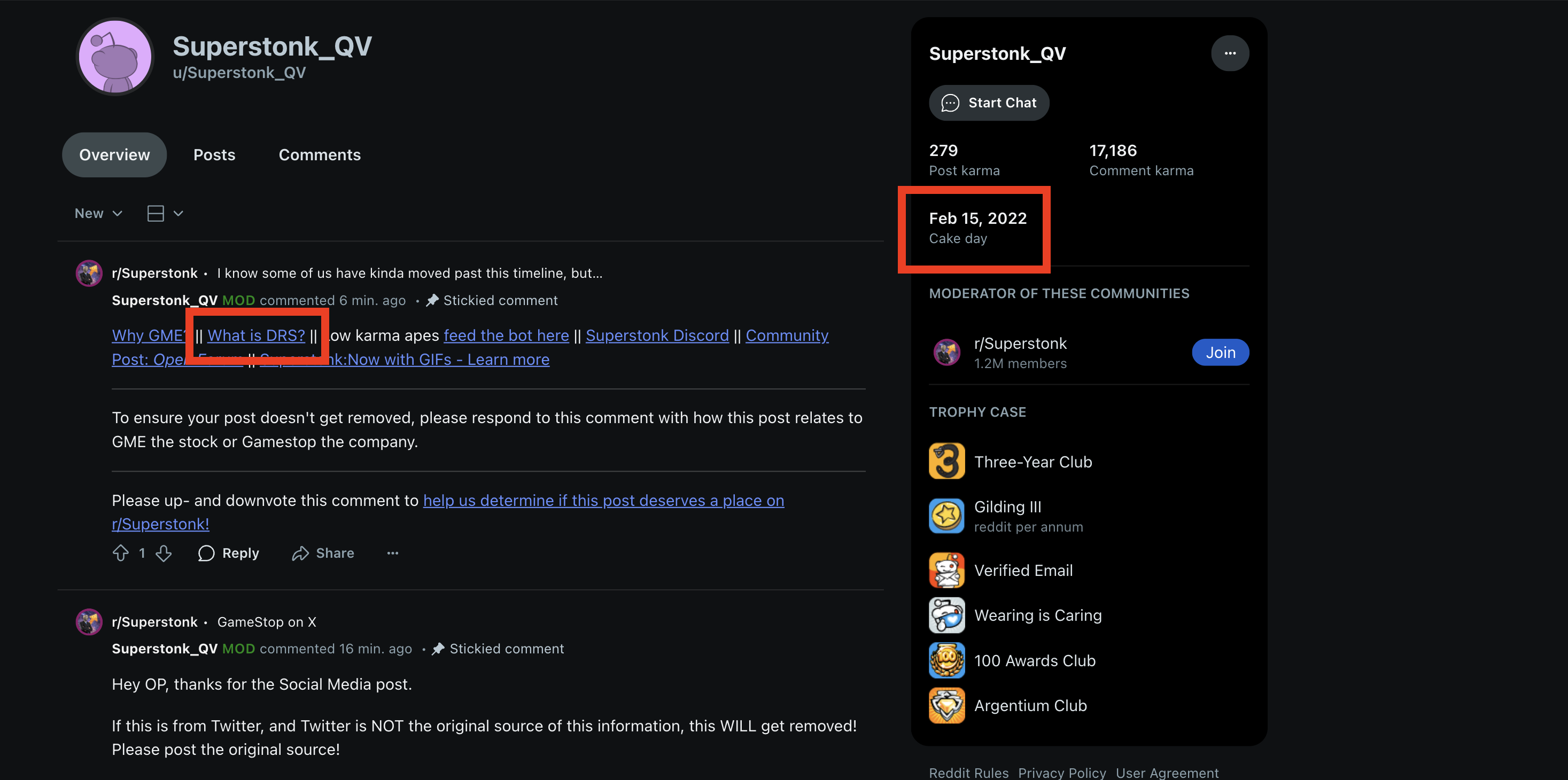Open the Privacy Policy footer link
This screenshot has height=780, width=1568.
(x=1061, y=773)
